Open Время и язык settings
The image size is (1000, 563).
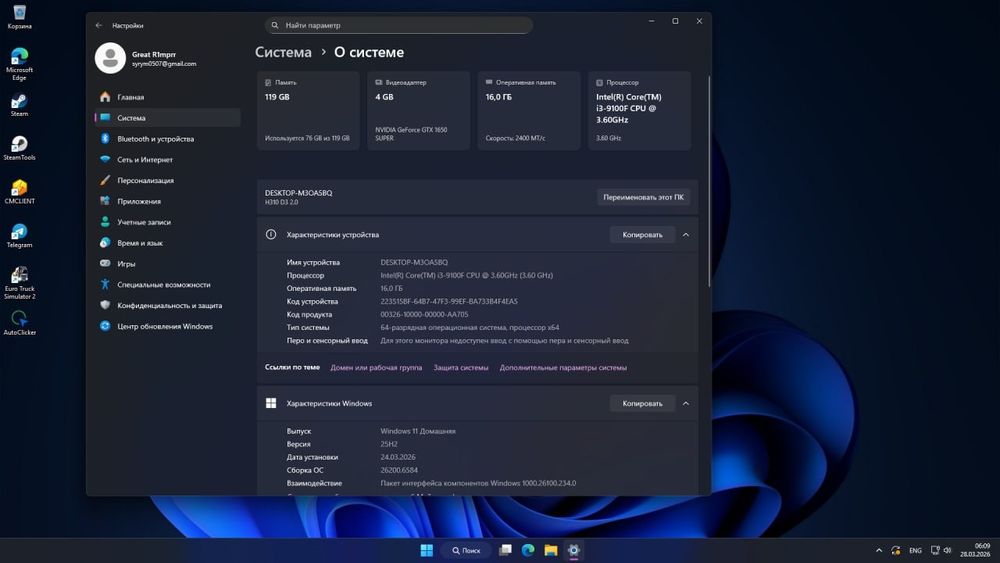(167, 243)
